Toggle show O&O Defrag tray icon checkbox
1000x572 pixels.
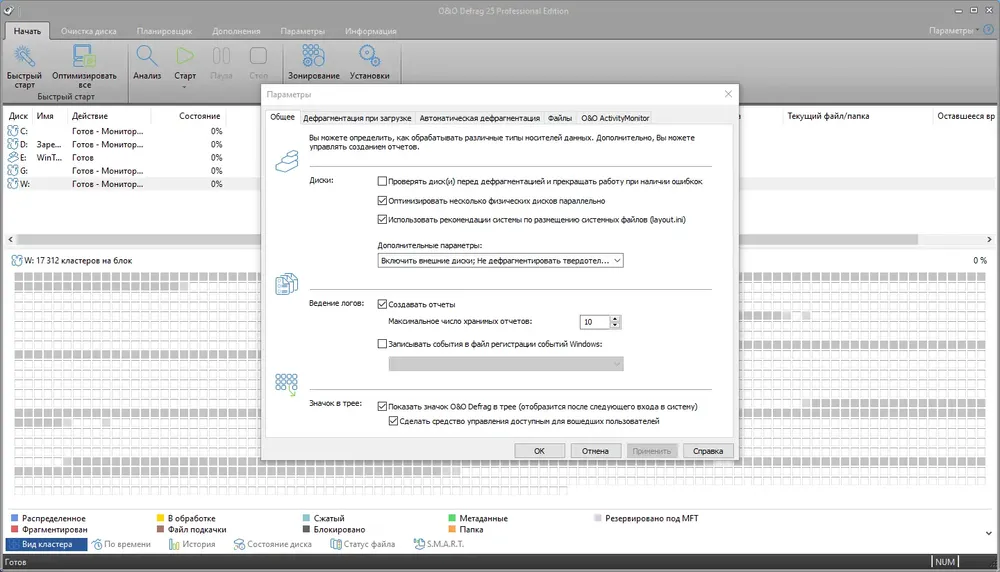(382, 406)
